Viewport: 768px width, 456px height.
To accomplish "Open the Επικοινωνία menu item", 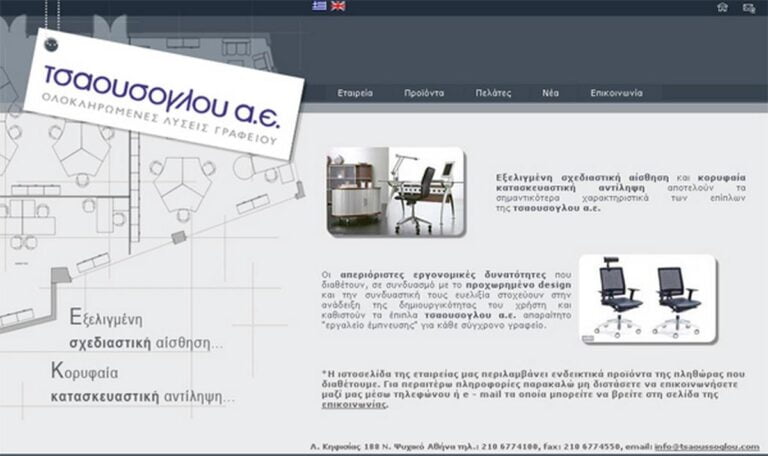I will pos(616,93).
